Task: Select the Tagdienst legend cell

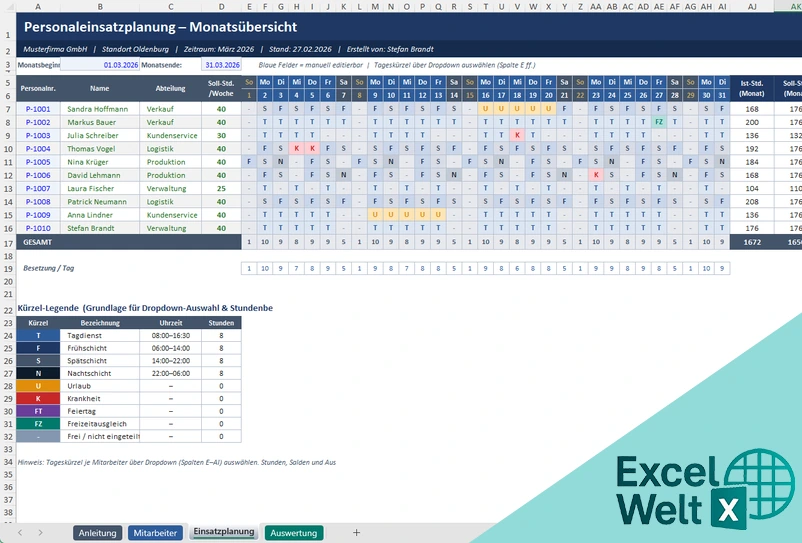Action: [x=100, y=336]
